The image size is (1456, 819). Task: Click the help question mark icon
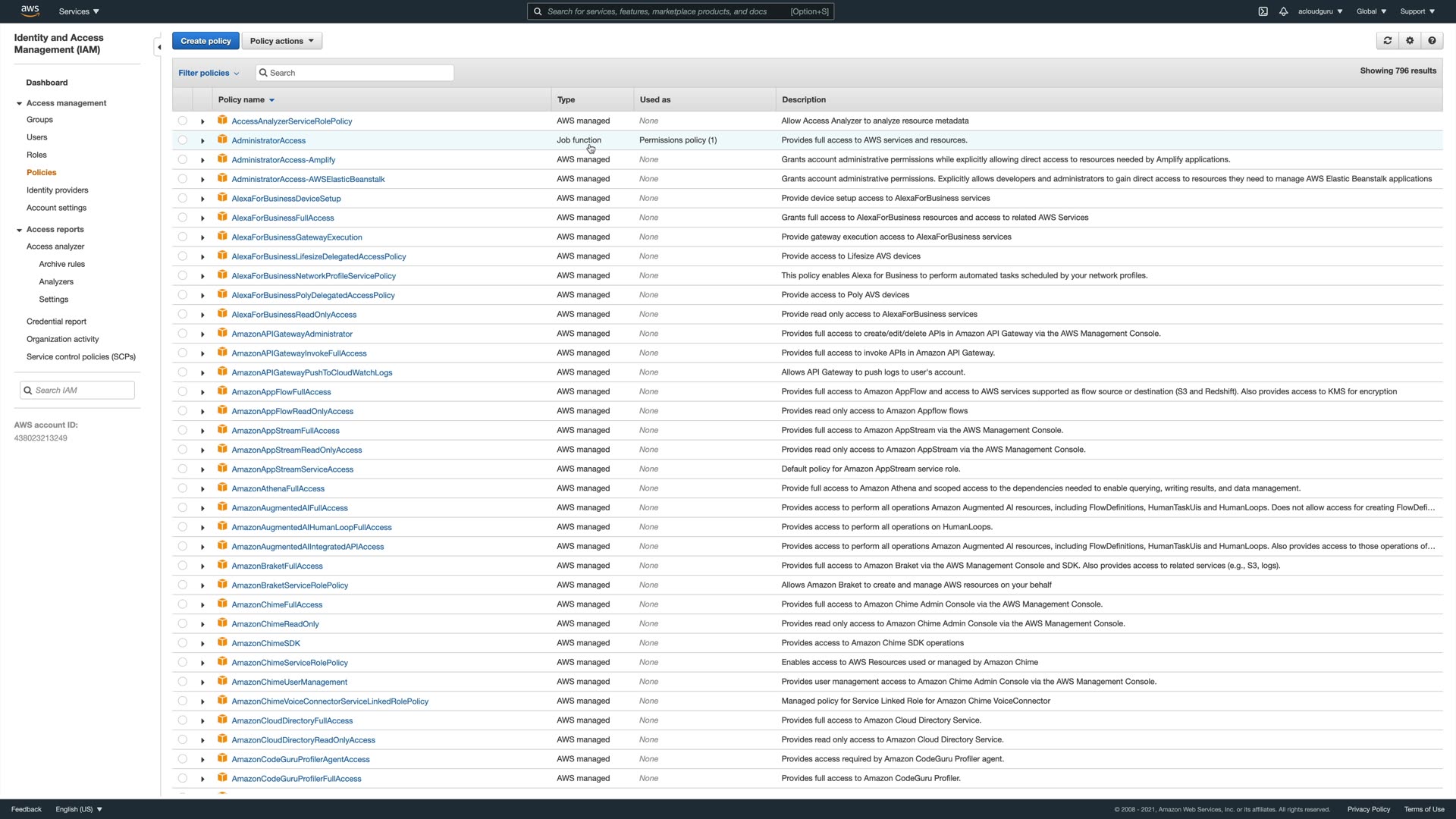point(1432,41)
